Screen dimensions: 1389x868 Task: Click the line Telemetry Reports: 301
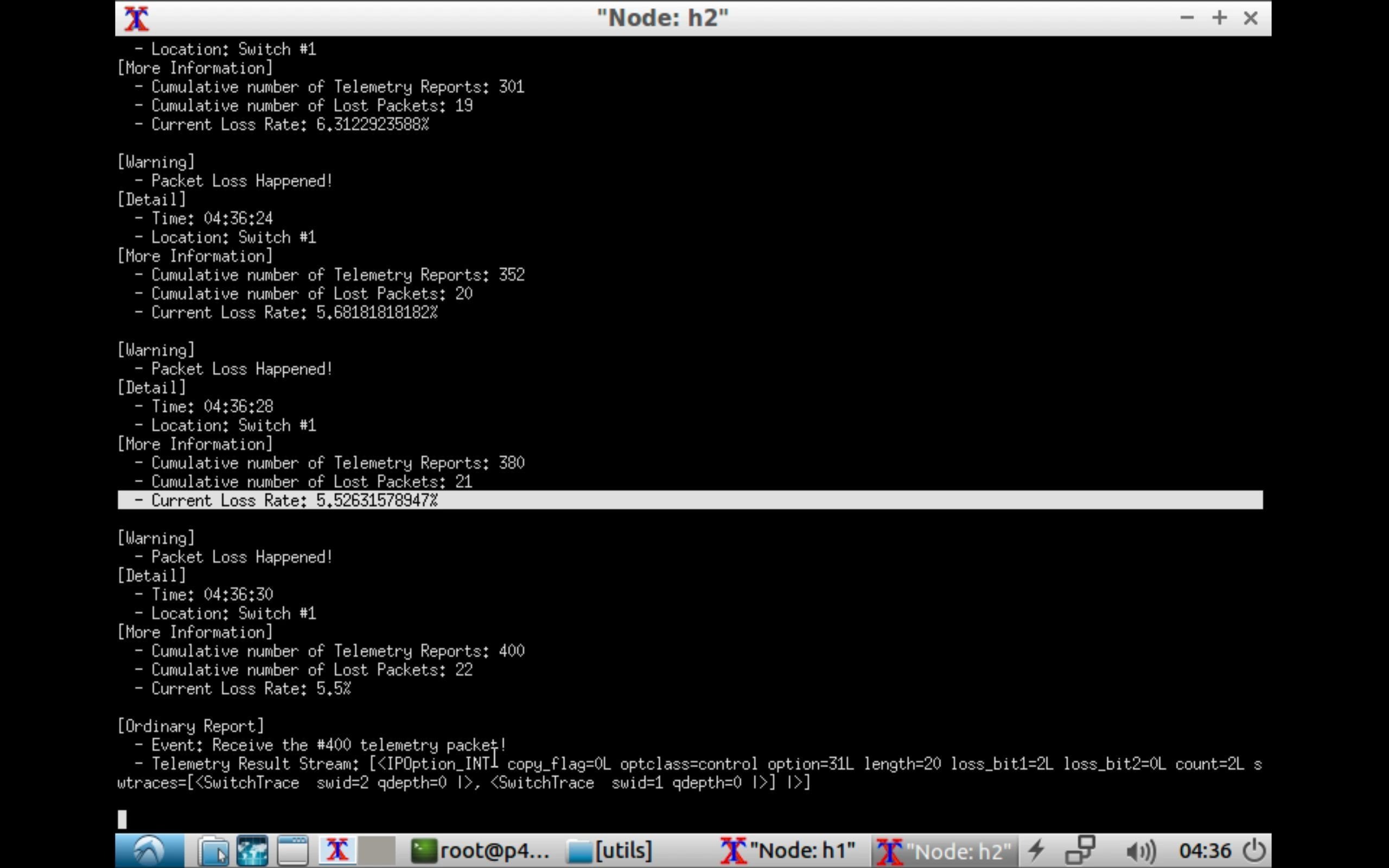point(329,87)
